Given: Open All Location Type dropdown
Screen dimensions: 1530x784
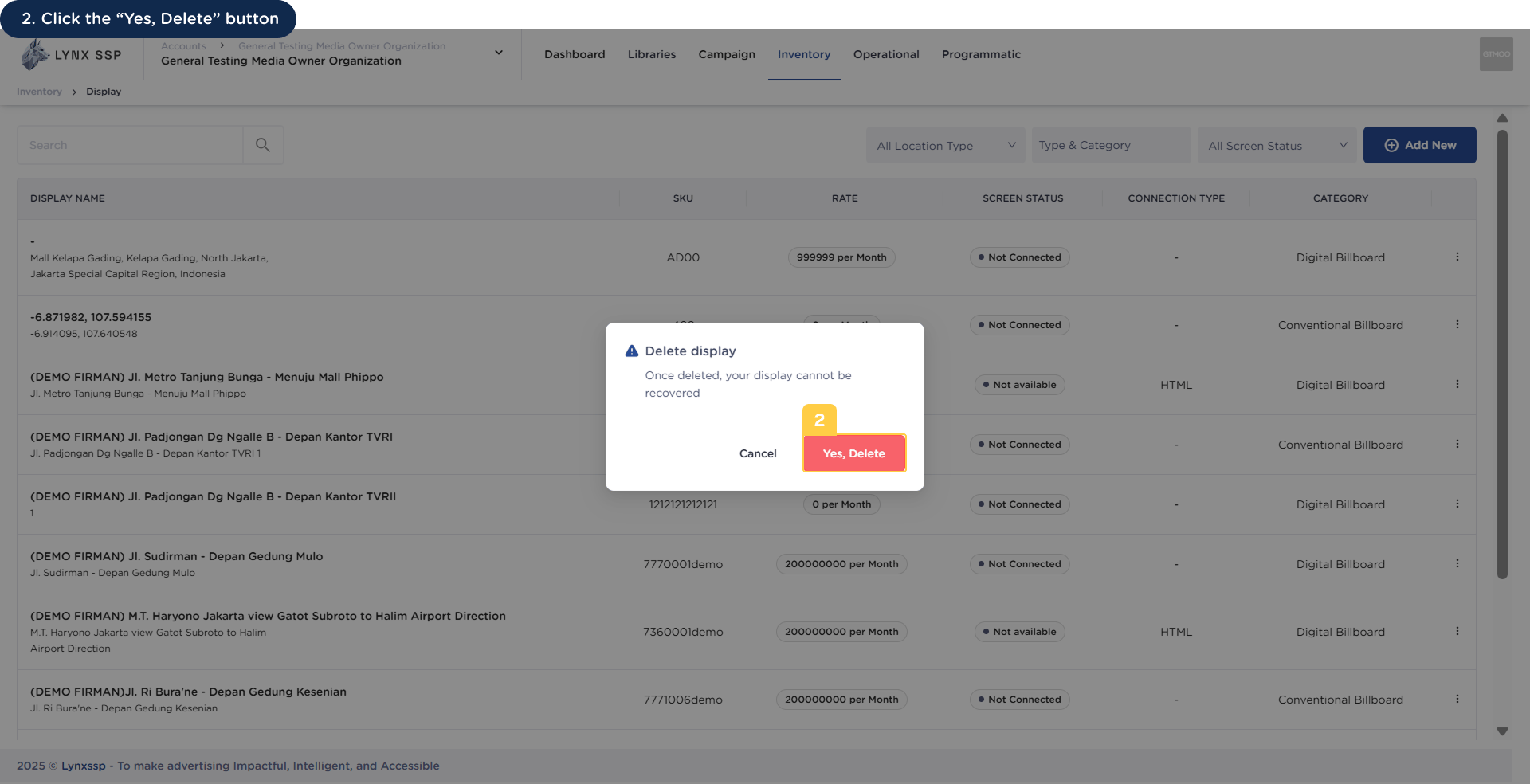Looking at the screenshot, I should pyautogui.click(x=945, y=145).
